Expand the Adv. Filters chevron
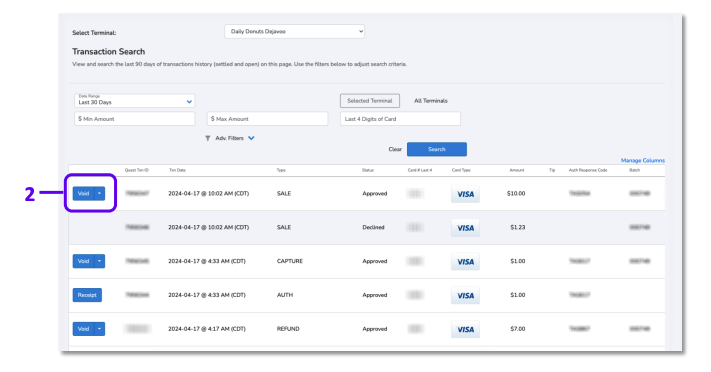 [251, 138]
